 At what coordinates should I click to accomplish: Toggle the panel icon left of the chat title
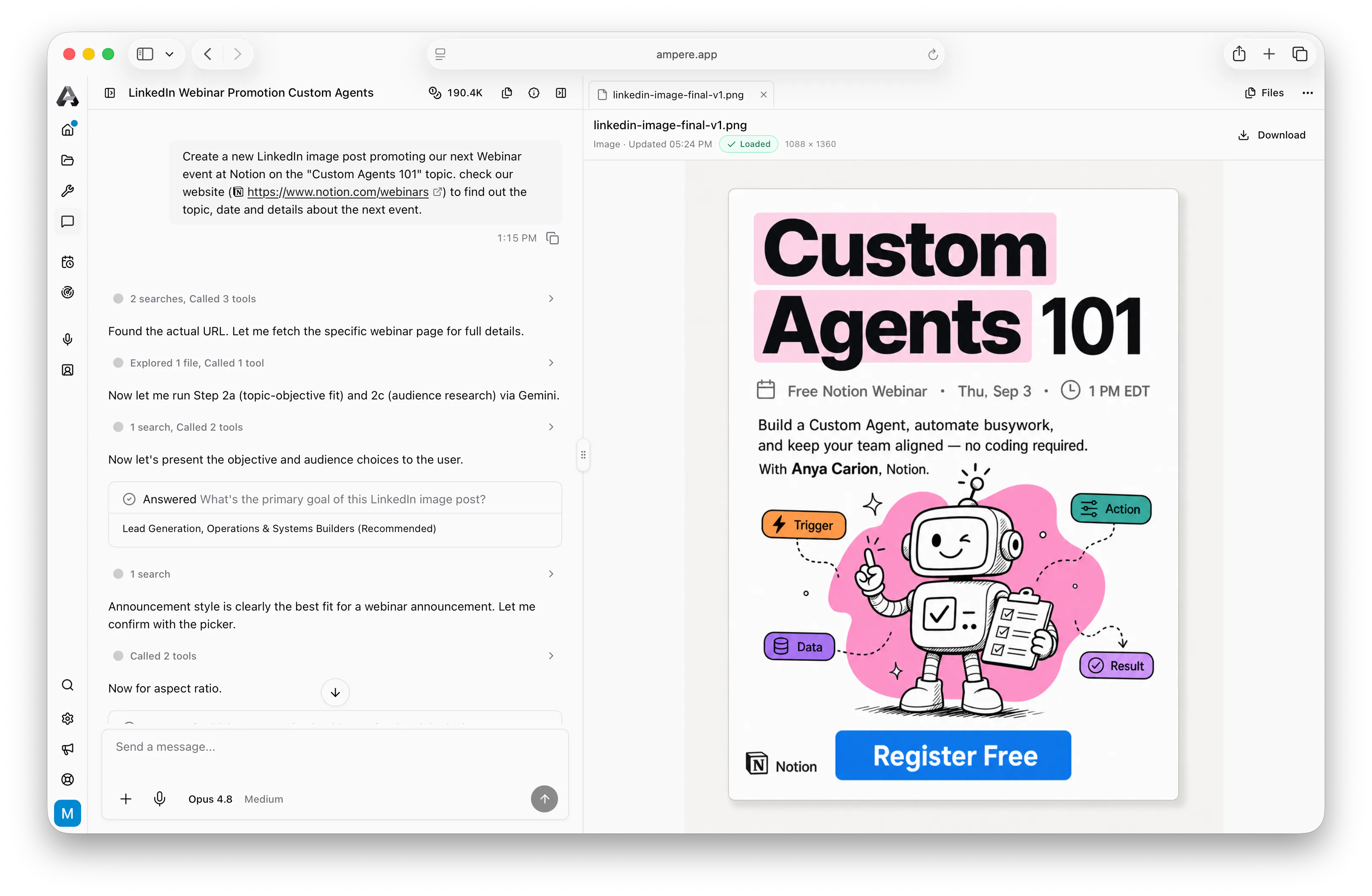[110, 93]
